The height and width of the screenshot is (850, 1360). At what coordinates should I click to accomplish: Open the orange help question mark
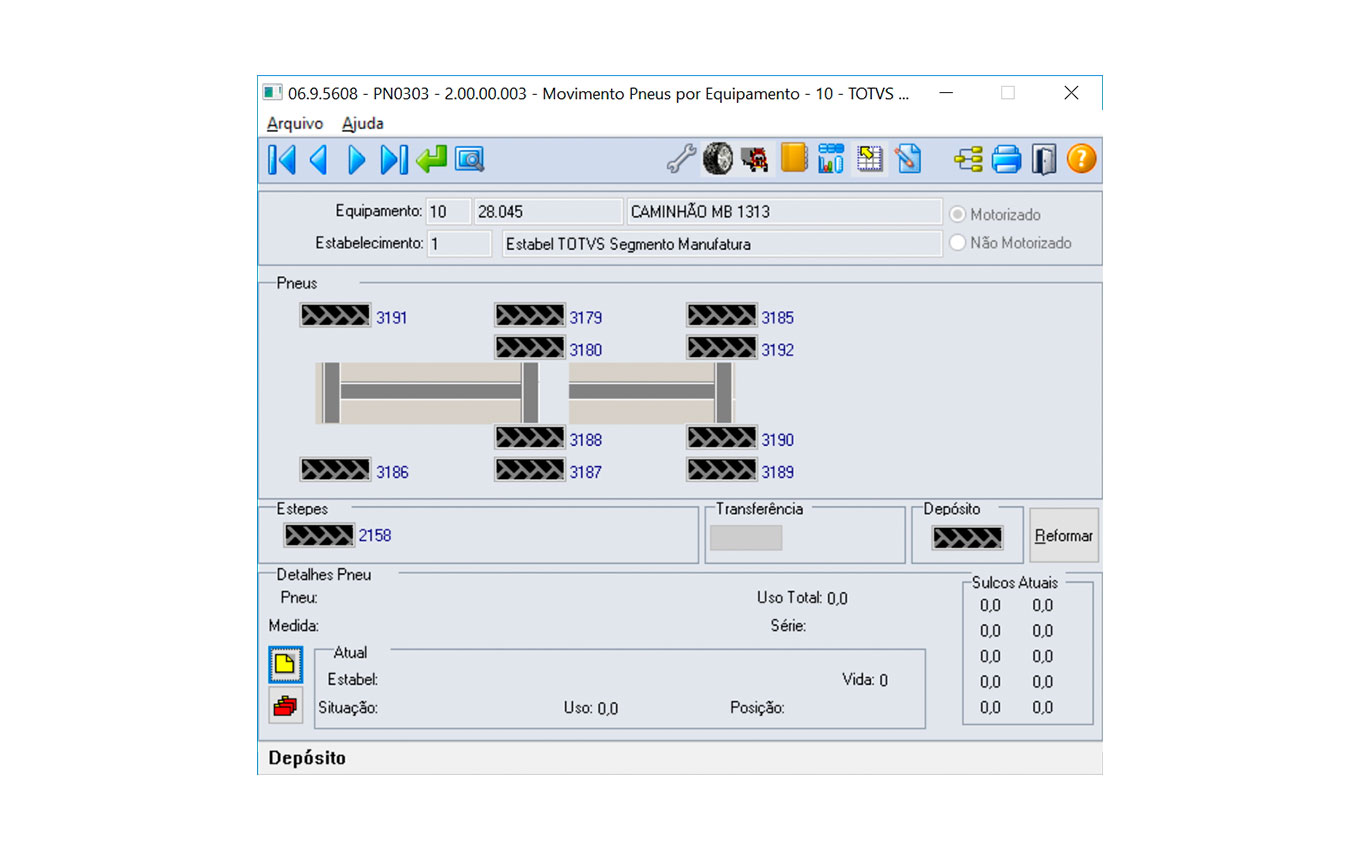click(x=1081, y=159)
